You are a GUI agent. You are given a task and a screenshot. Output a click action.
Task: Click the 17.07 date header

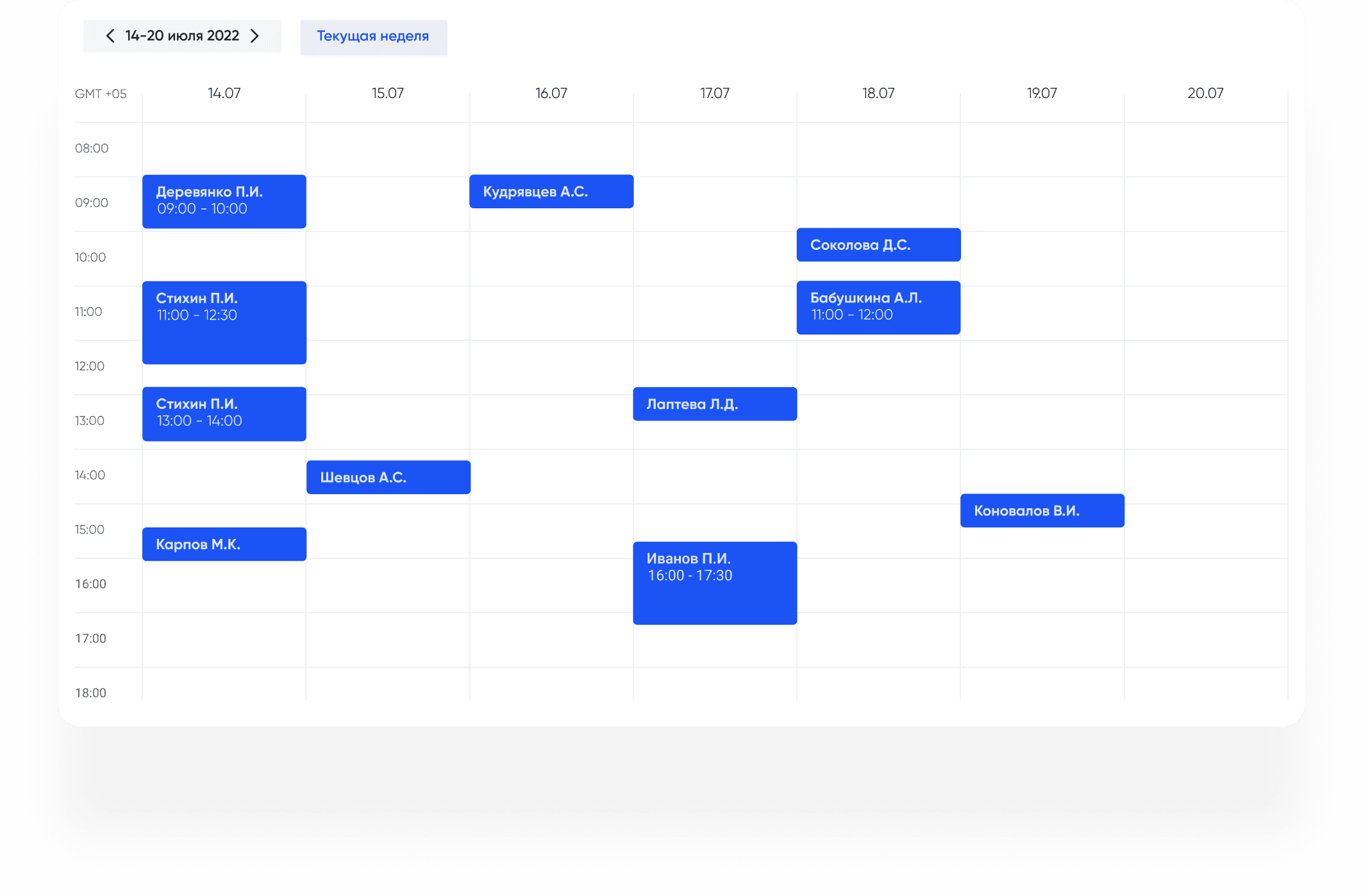[x=714, y=94]
